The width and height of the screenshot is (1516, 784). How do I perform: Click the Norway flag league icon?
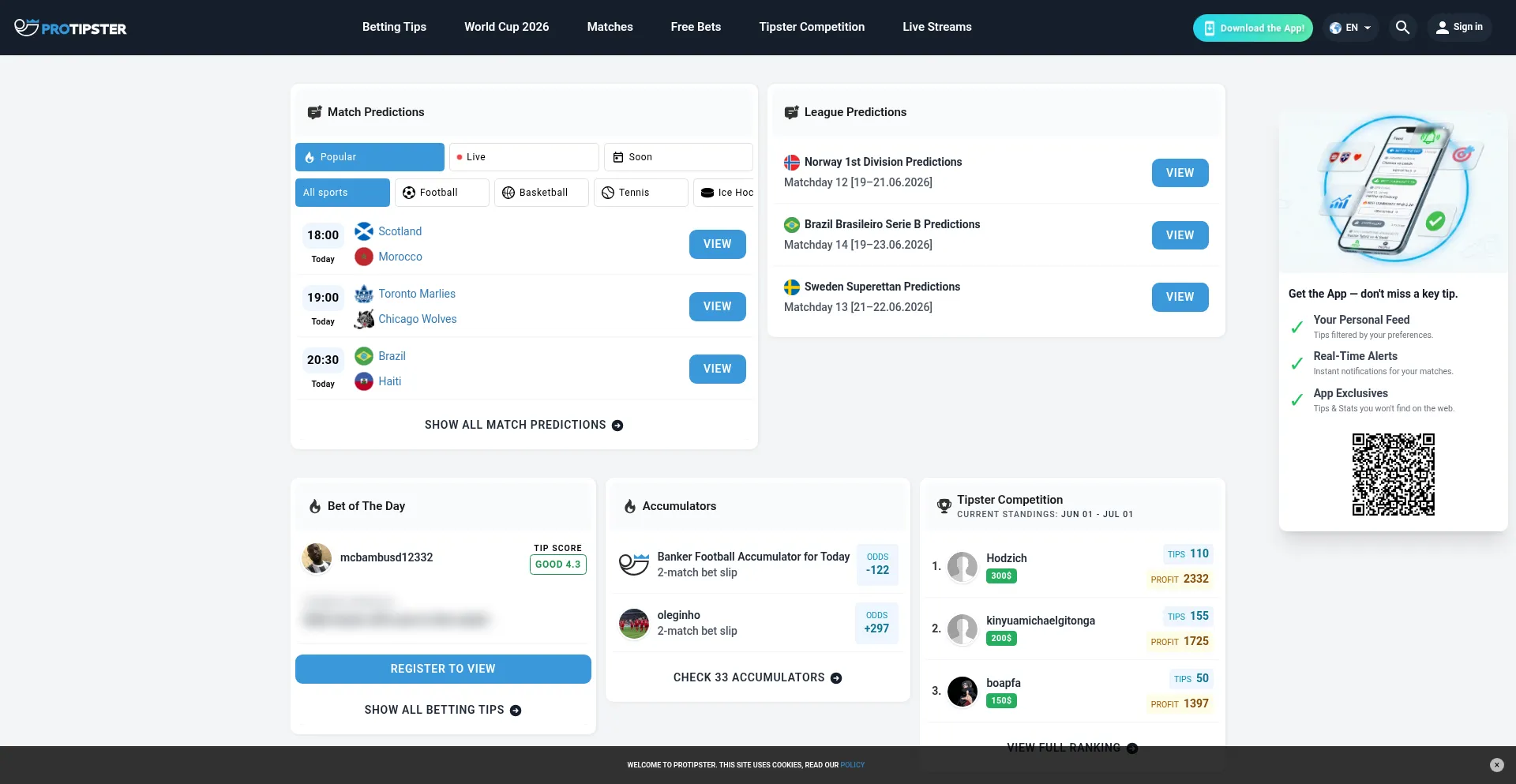(792, 163)
